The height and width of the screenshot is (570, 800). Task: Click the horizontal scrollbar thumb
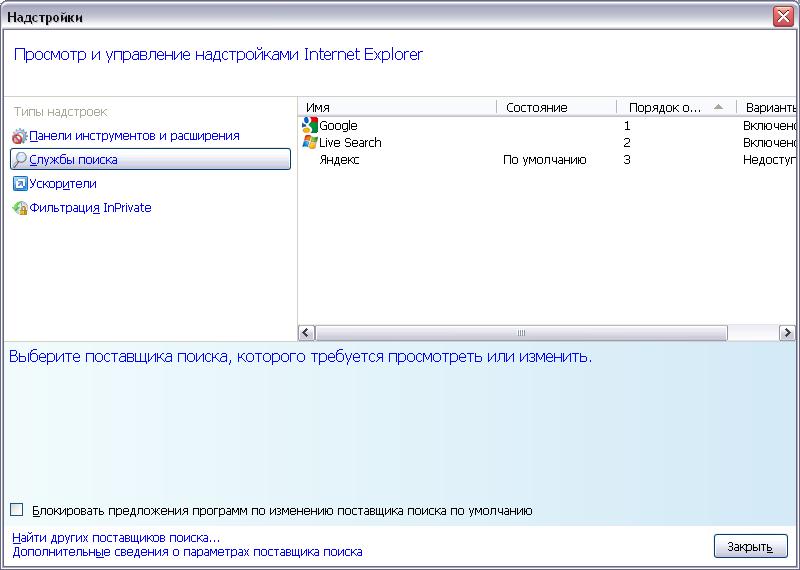(x=521, y=333)
